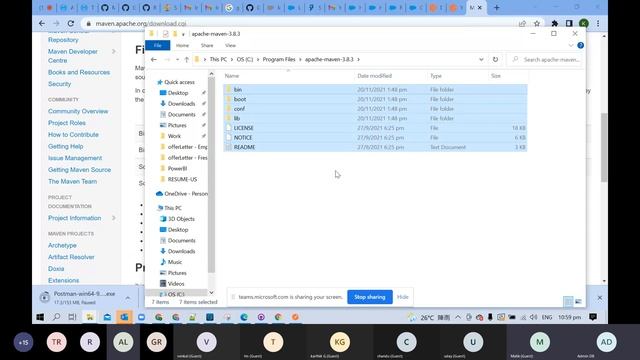Bookmark page with star icon
Viewport: 640px width, 360px height.
(x=537, y=24)
